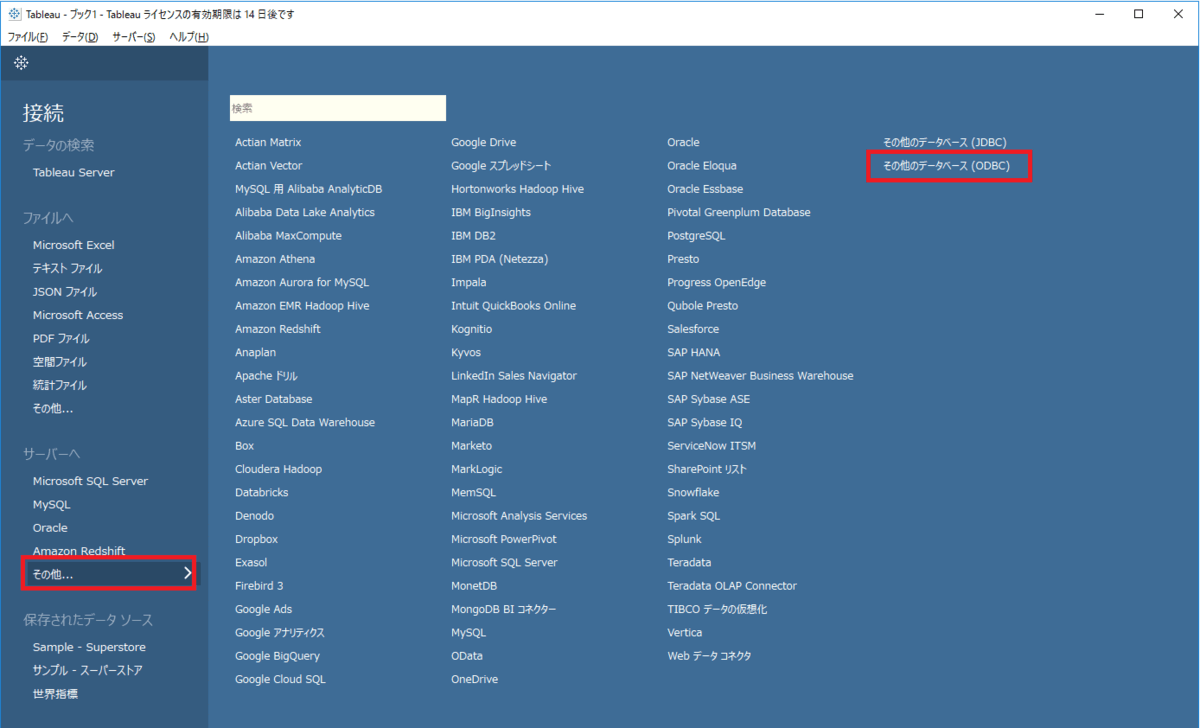Select Amazon Redshift in the sidebar

79,551
